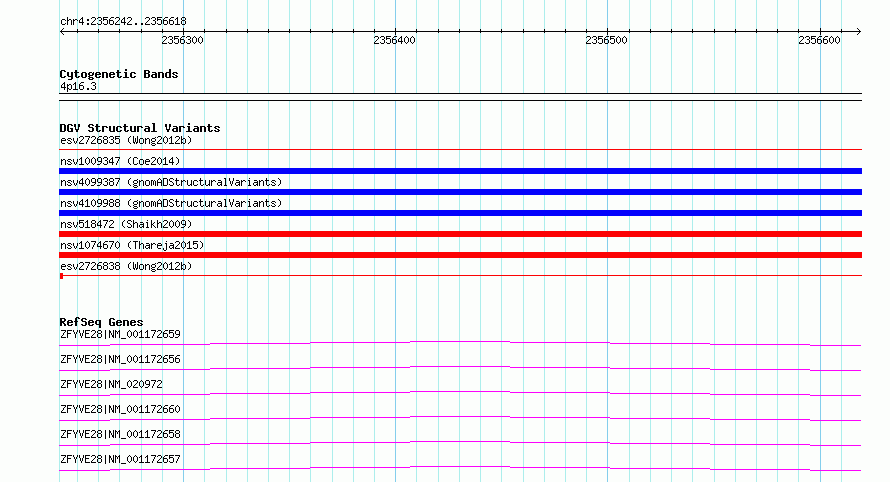Viewport: 890px width, 482px height.
Task: Select the RefSeq Genes track title
Action: 101,322
